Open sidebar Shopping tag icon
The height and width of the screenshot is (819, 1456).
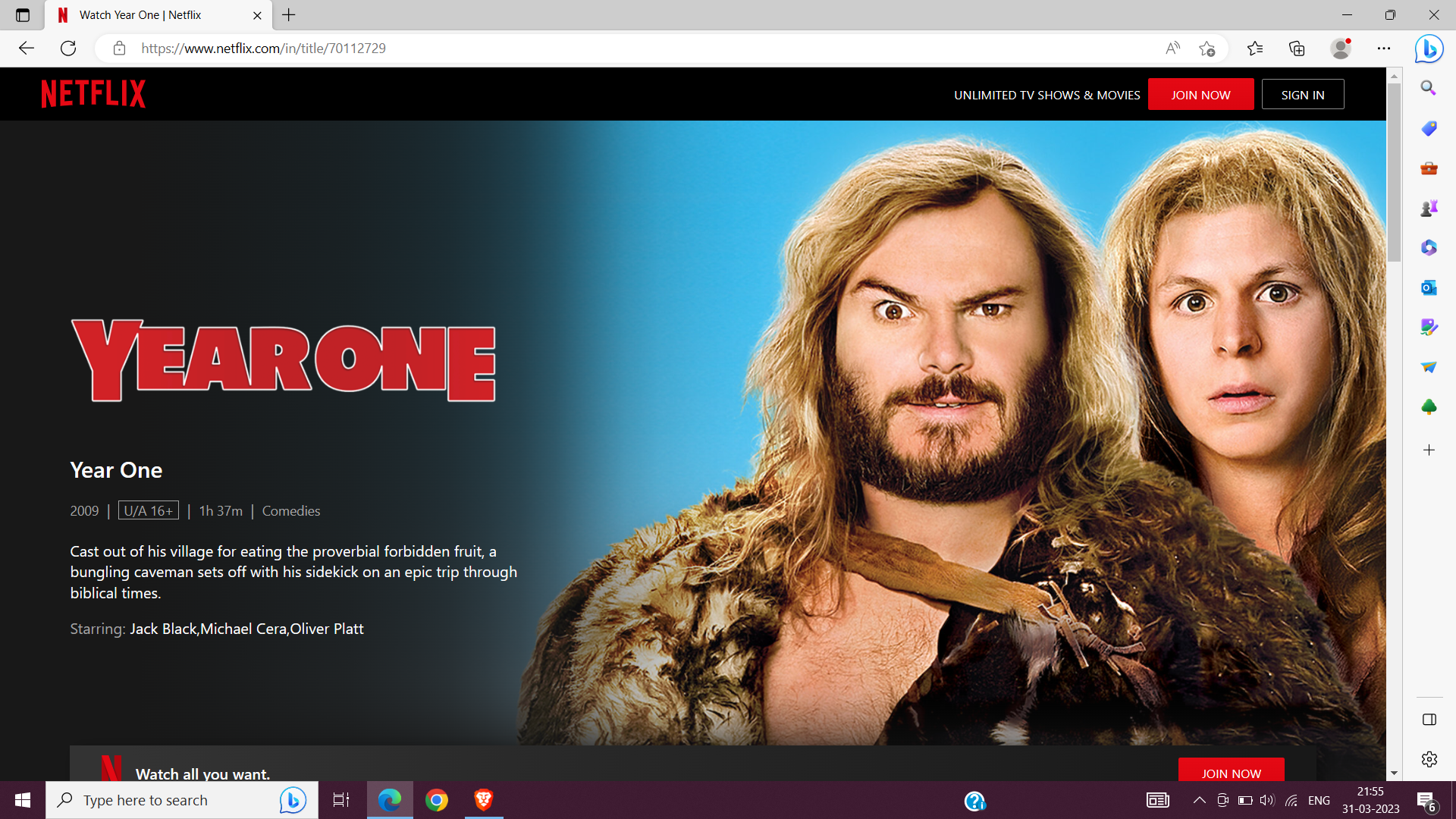[1429, 128]
